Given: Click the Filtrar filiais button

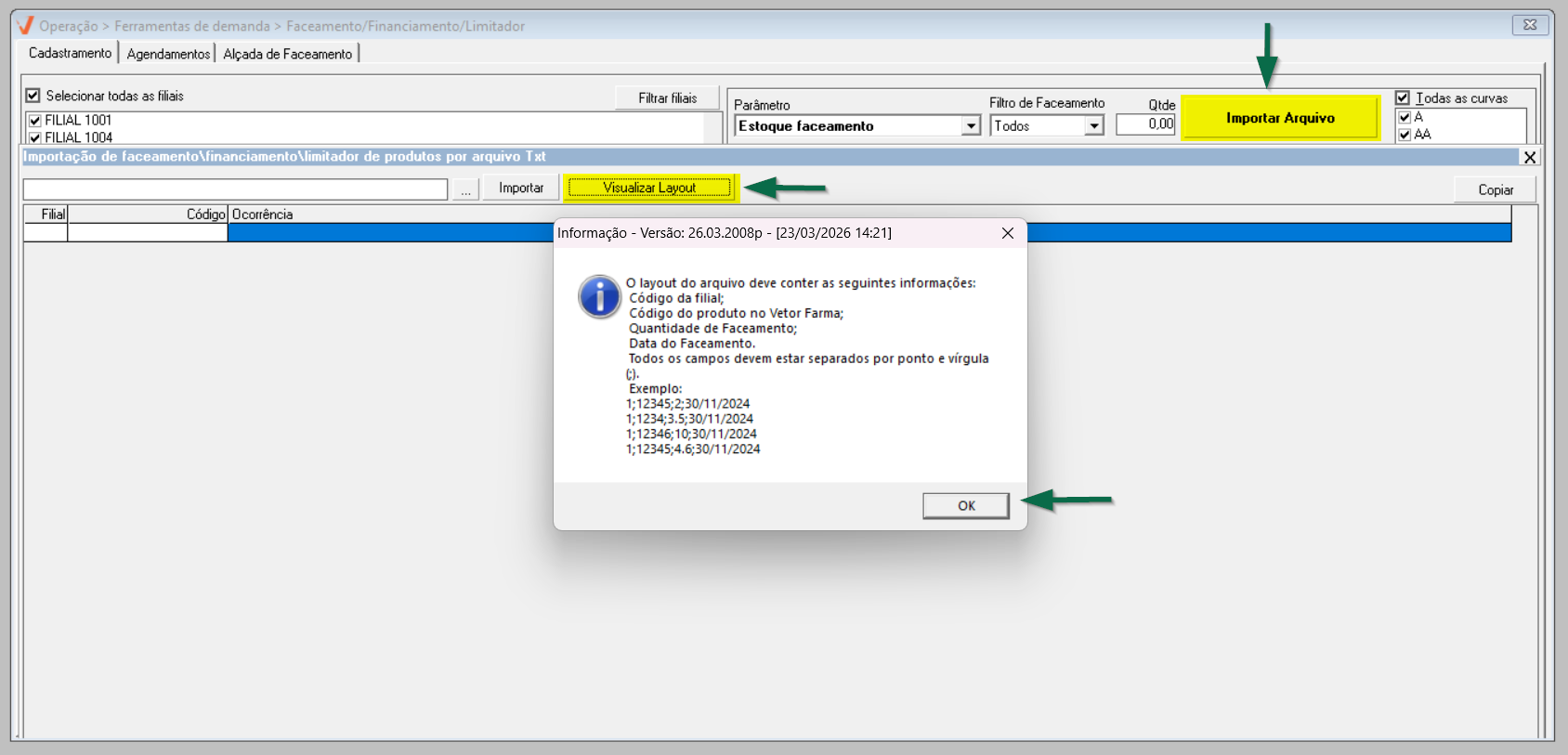Looking at the screenshot, I should [667, 98].
